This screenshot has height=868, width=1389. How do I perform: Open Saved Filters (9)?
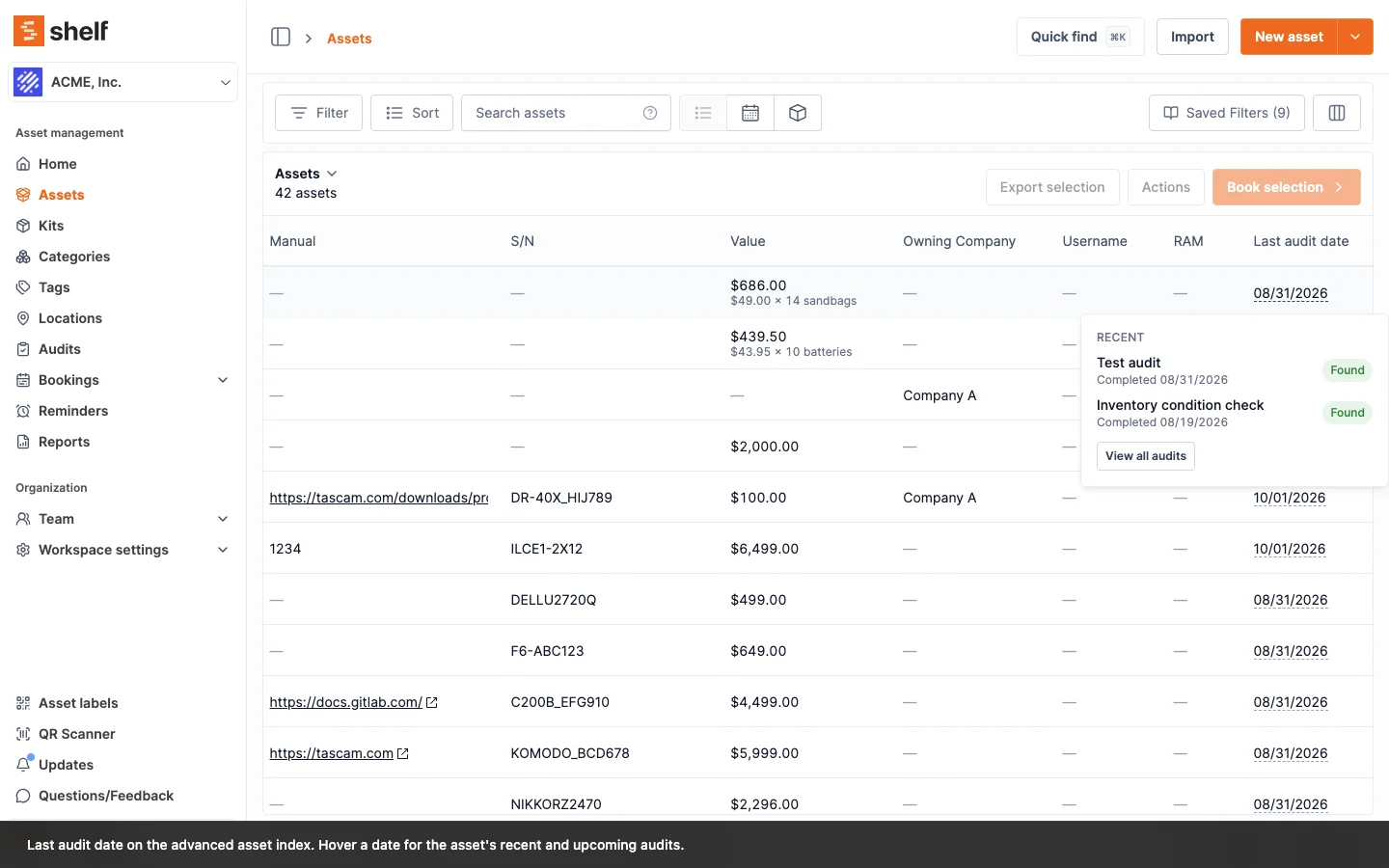click(x=1227, y=113)
